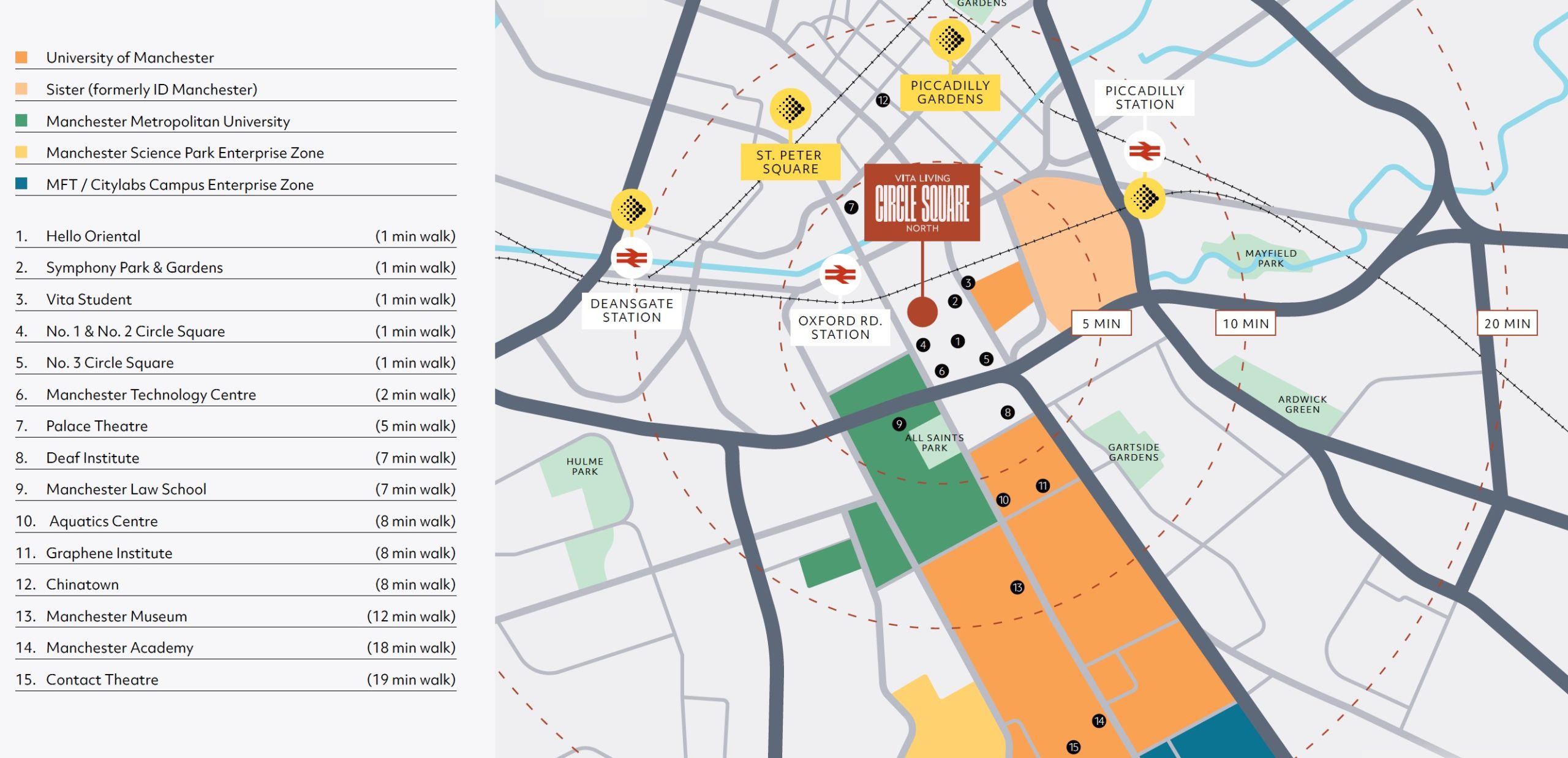This screenshot has width=1568, height=758.
Task: Click the Deansgate Station white label
Action: pos(631,310)
